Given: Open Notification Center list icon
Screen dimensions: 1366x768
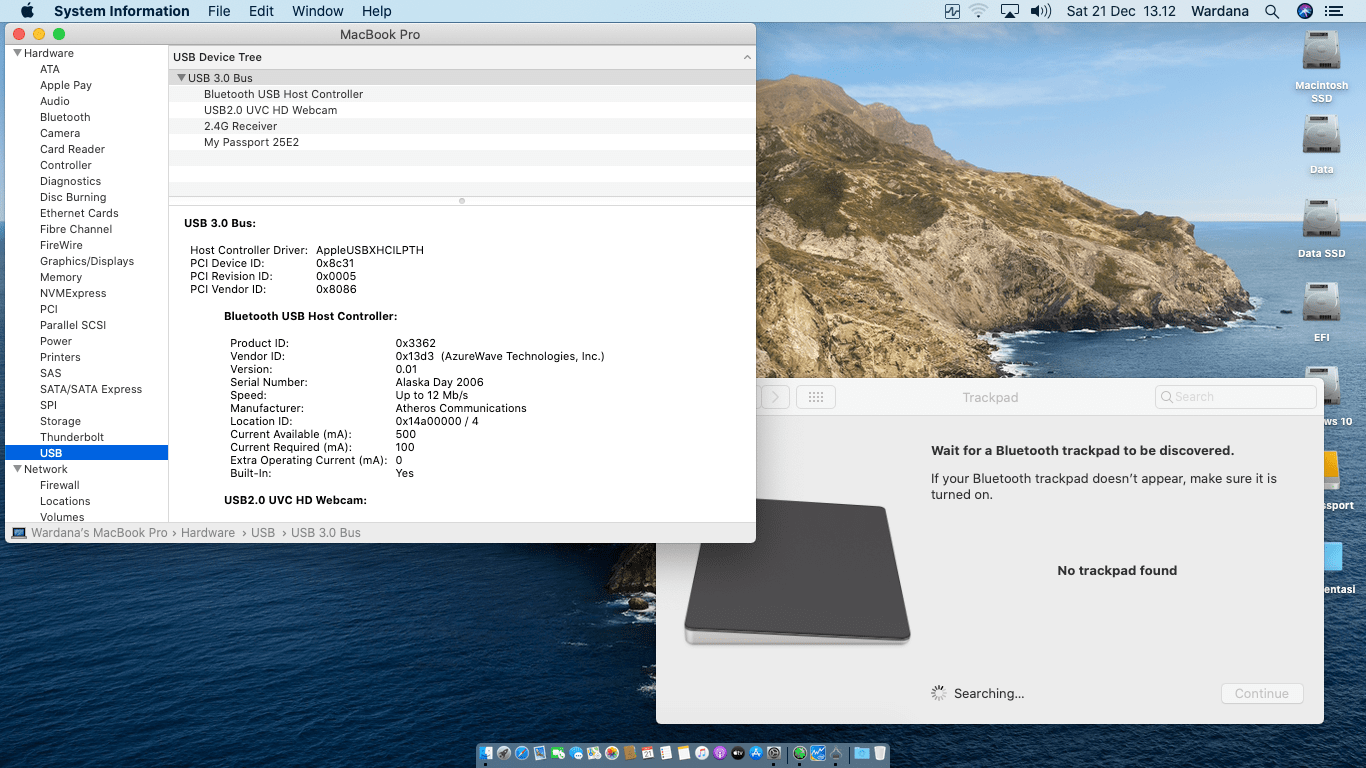Looking at the screenshot, I should (x=1333, y=11).
